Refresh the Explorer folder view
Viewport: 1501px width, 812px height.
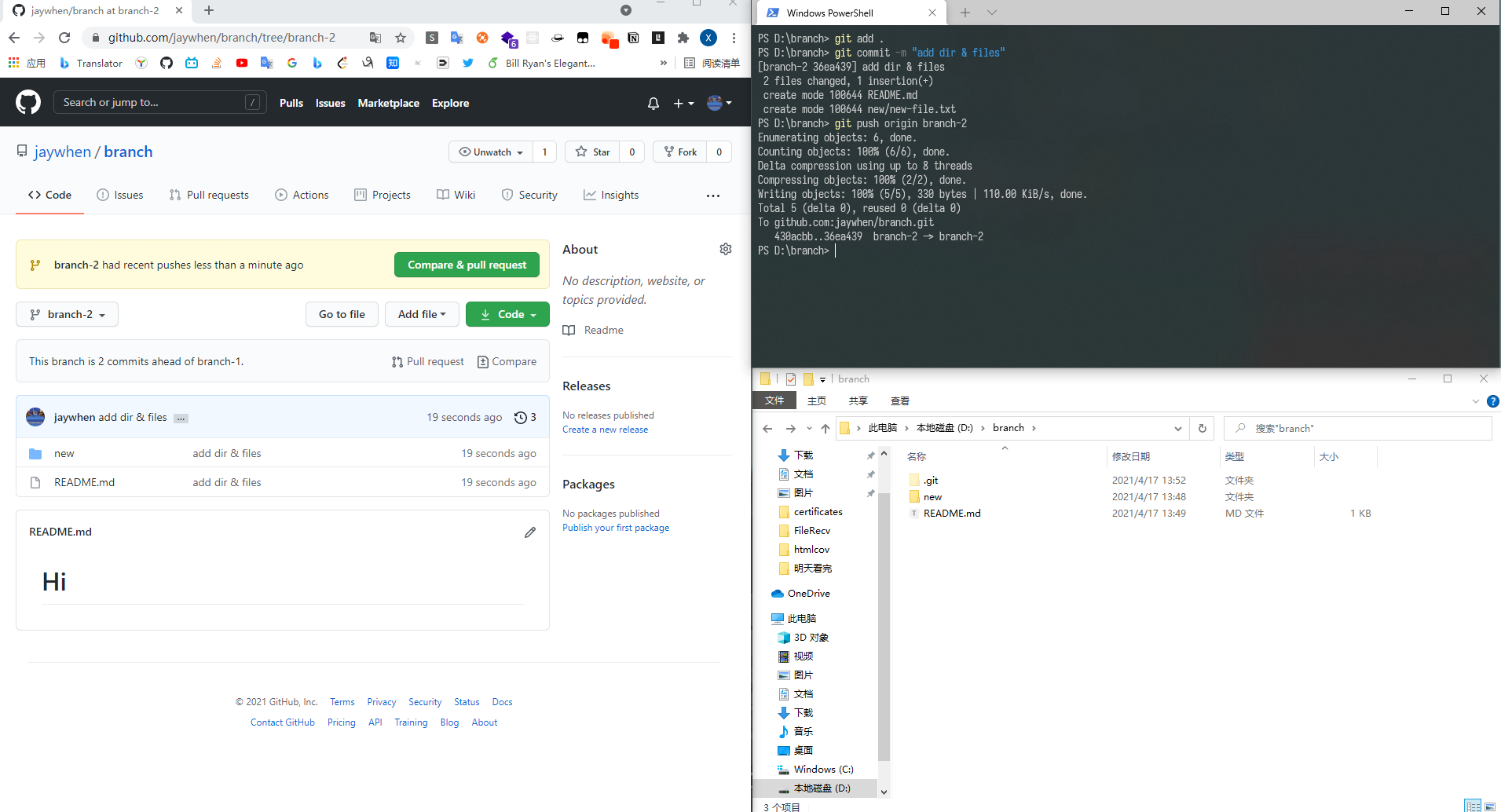[1202, 428]
